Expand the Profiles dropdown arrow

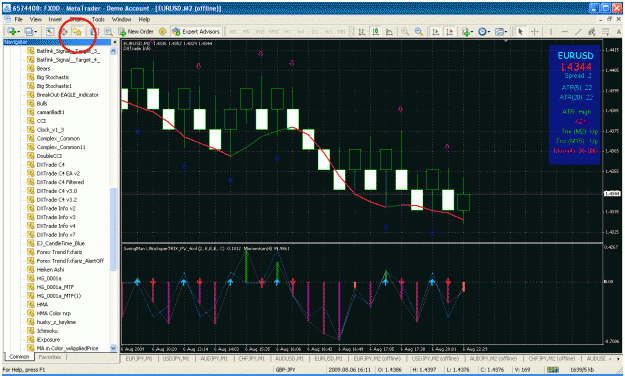click(x=36, y=31)
